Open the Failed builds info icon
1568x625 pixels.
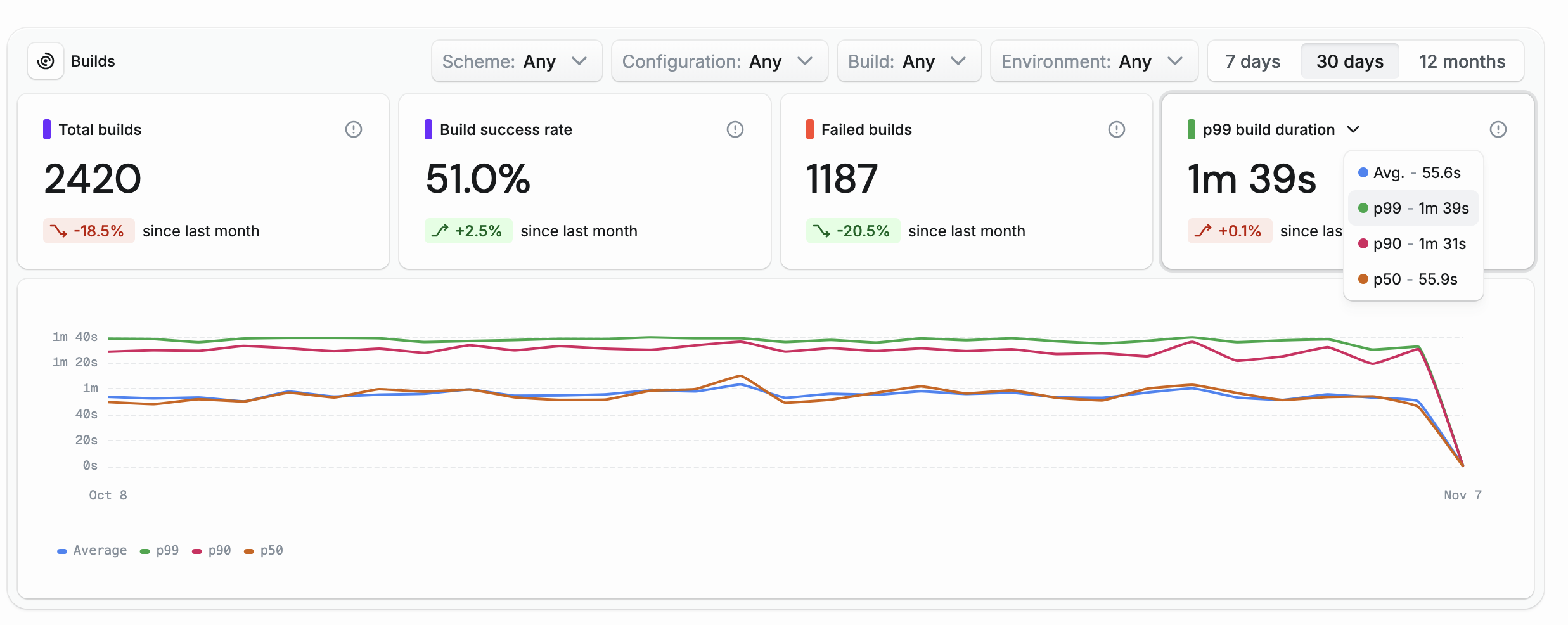pos(1117,129)
